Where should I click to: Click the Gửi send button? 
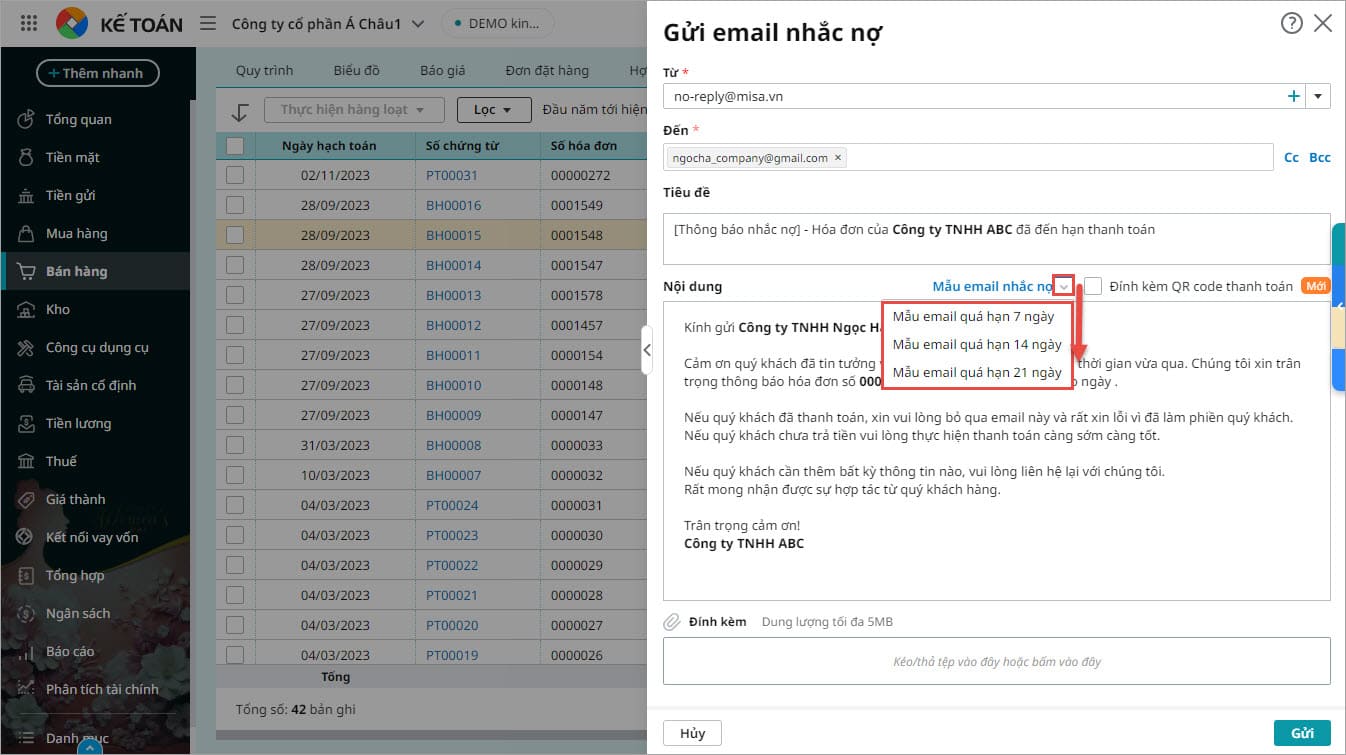pyautogui.click(x=1301, y=733)
